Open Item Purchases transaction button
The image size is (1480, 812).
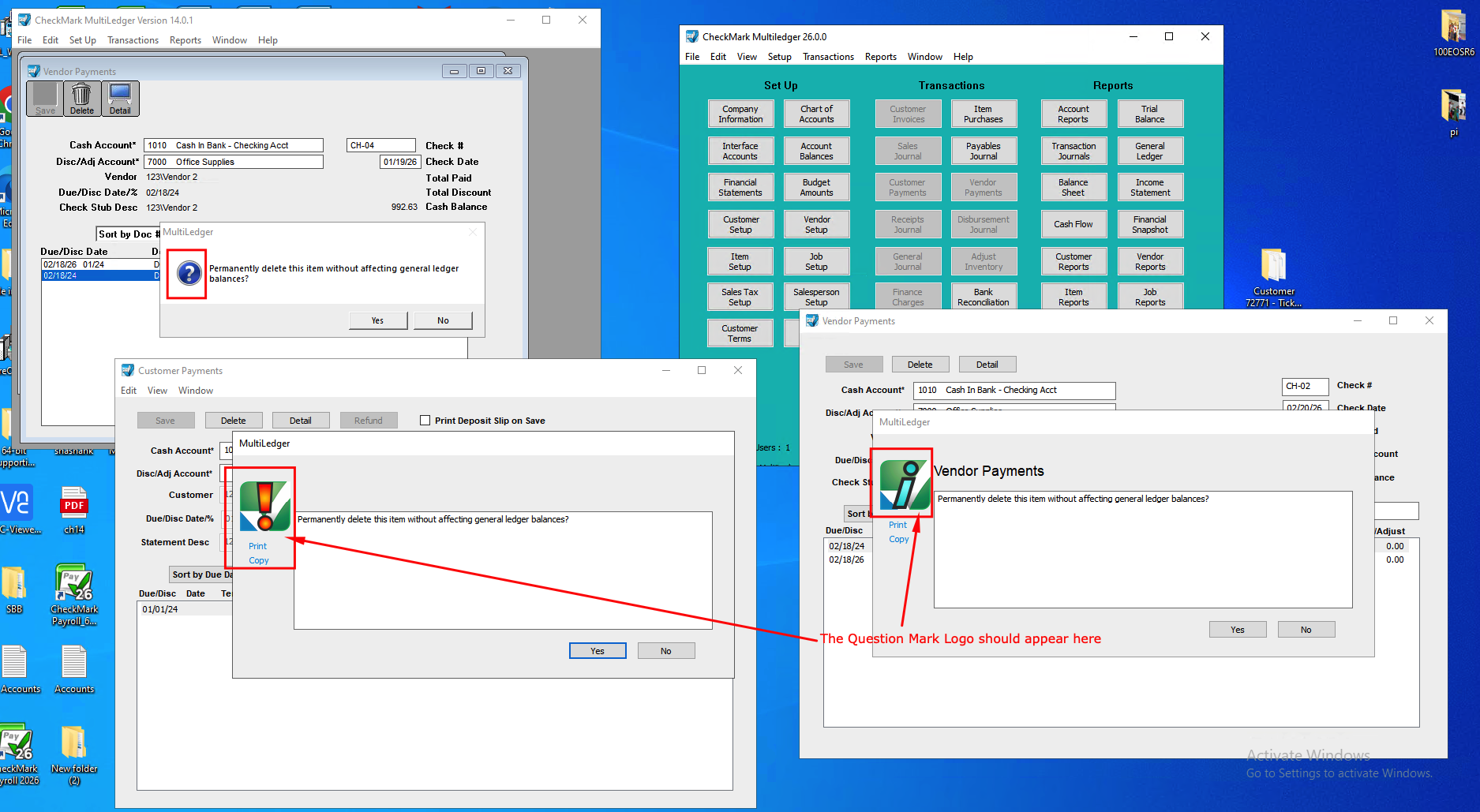pyautogui.click(x=984, y=114)
